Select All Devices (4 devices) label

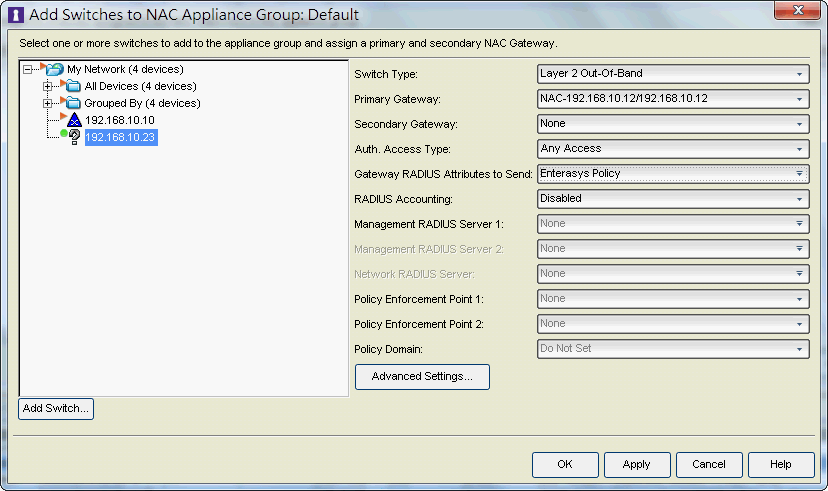coord(140,86)
